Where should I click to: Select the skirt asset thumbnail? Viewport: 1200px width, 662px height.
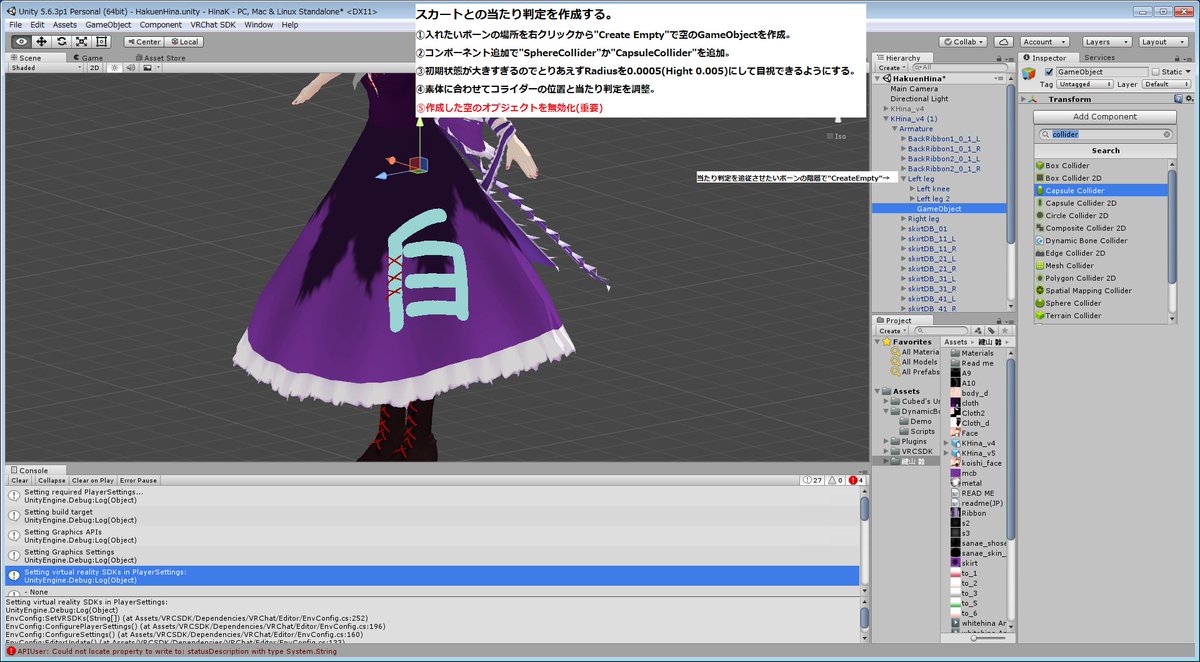pos(954,563)
